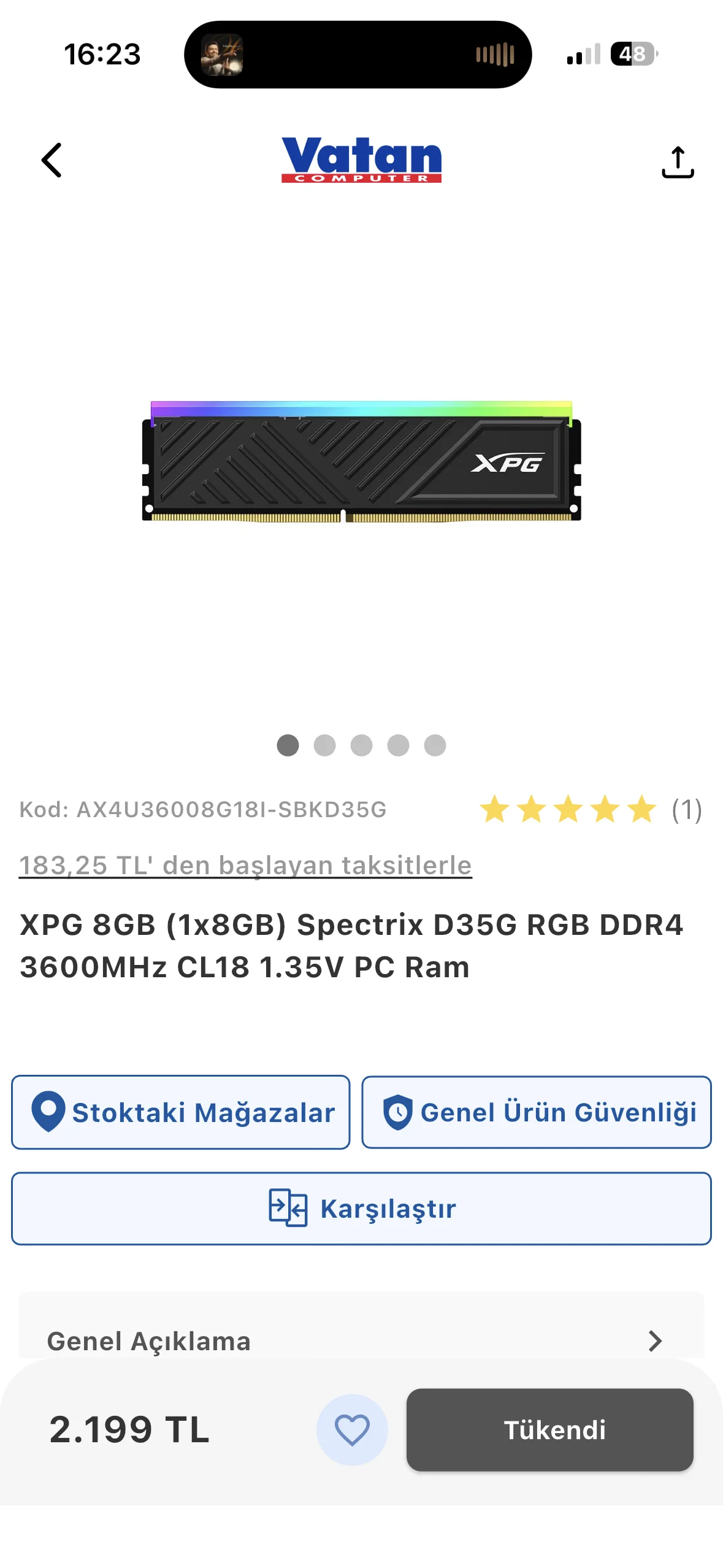Tap the location pin icon in Stoktaki Mağazalar
The height and width of the screenshot is (1568, 723).
click(x=48, y=1112)
